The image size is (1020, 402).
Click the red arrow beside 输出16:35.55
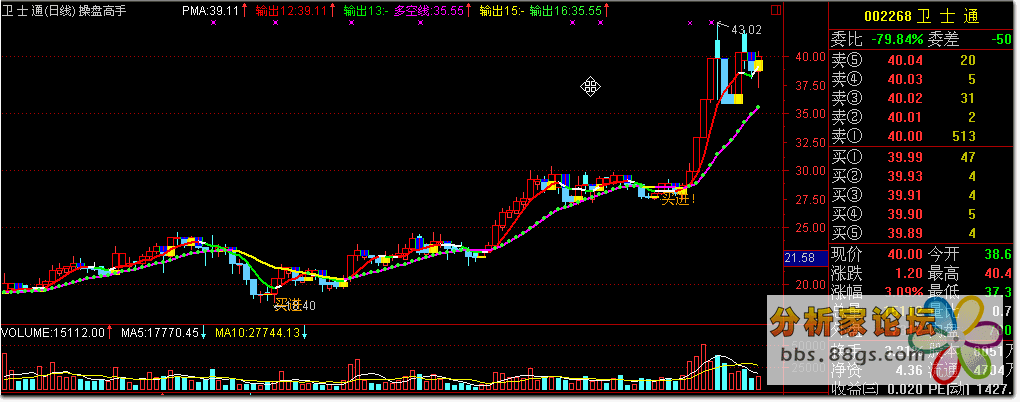pyautogui.click(x=607, y=10)
